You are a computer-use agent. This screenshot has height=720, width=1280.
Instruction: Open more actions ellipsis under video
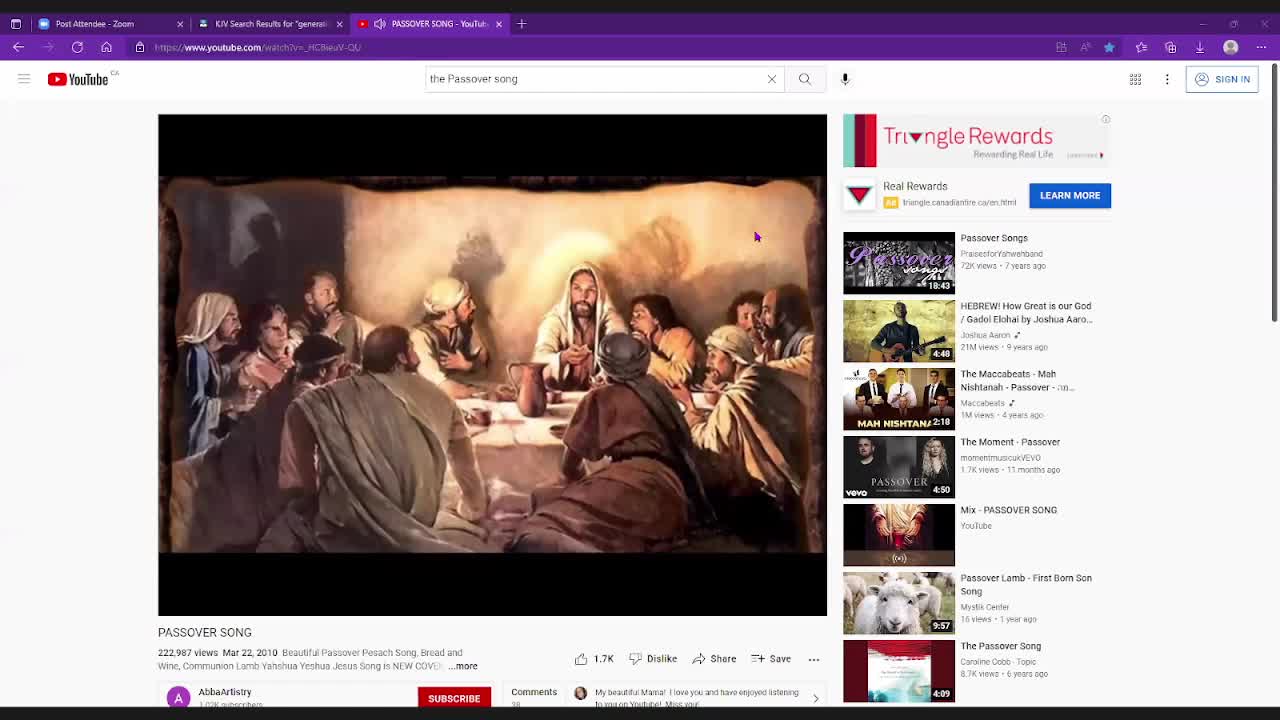[814, 659]
